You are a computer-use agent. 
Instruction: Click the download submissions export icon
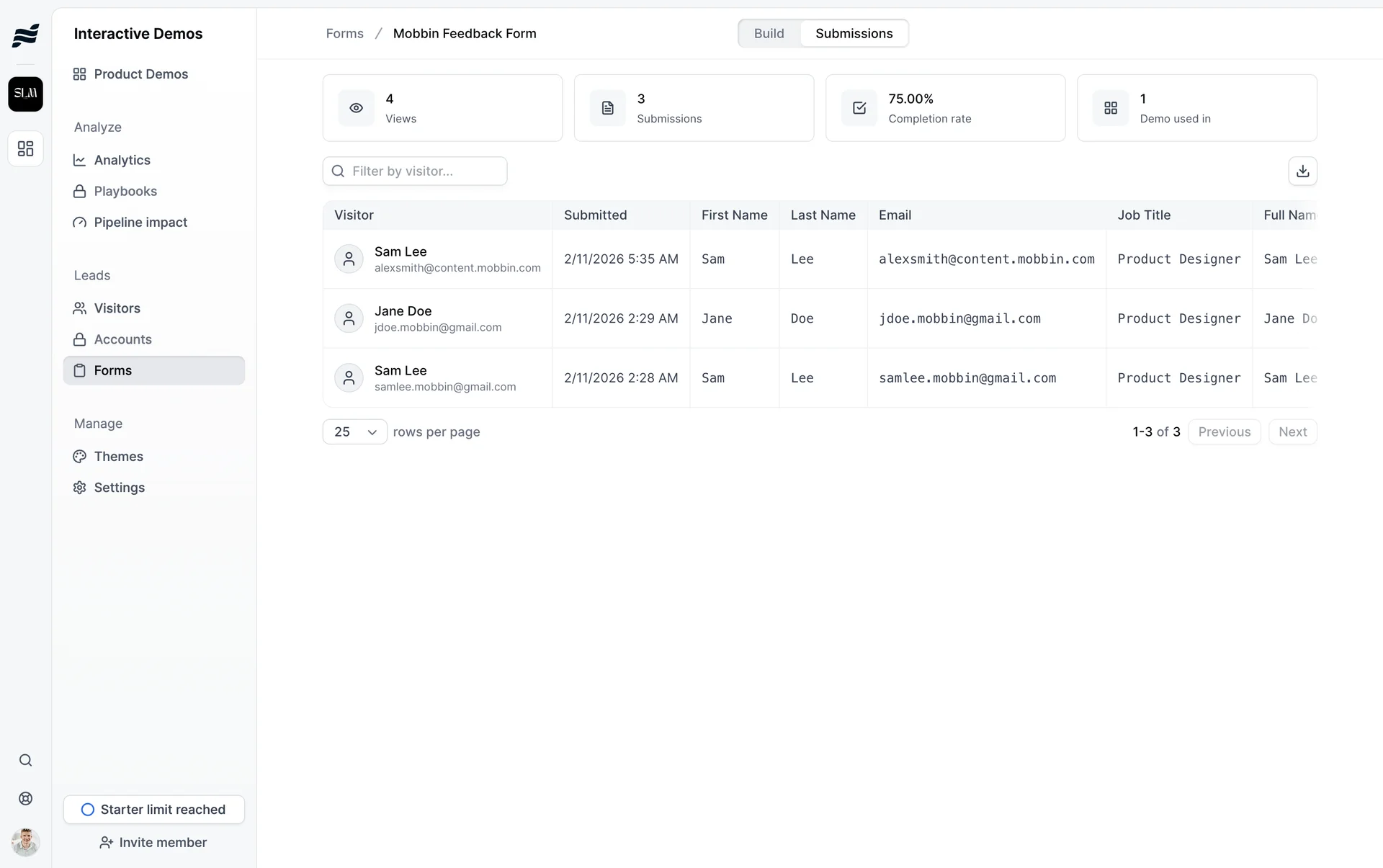click(x=1302, y=171)
